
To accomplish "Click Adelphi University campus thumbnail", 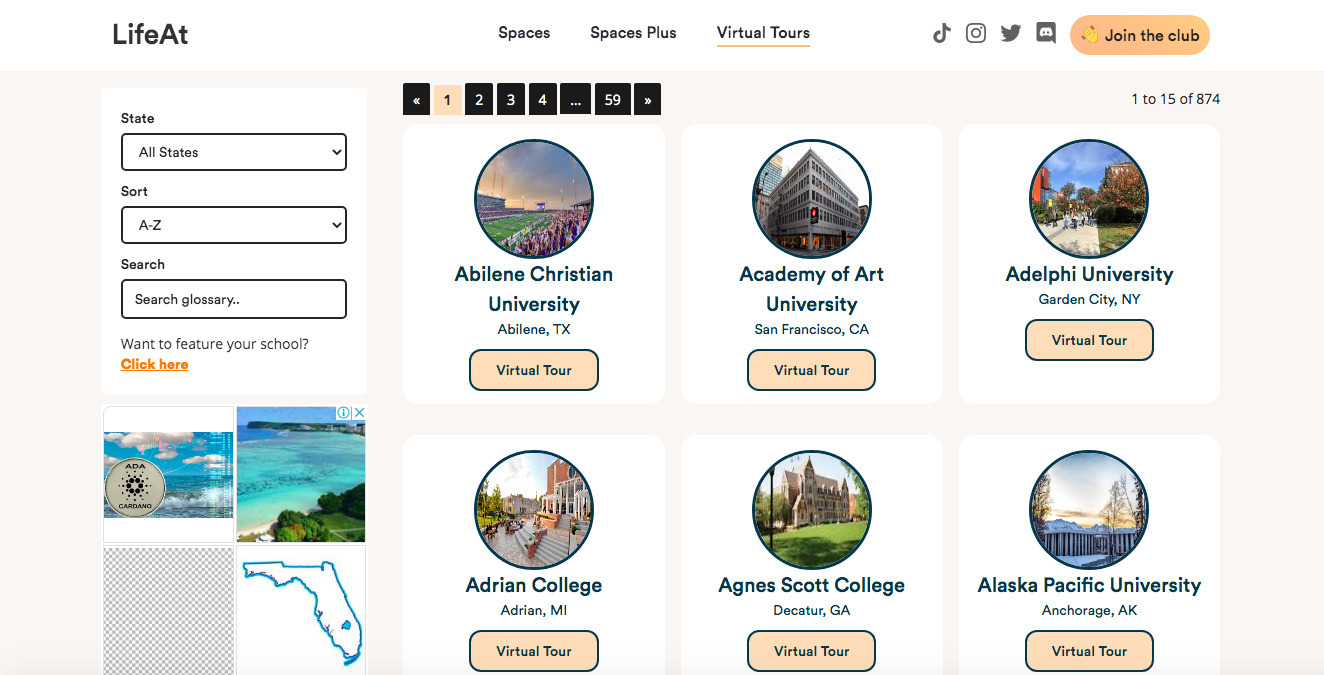I will (1089, 199).
